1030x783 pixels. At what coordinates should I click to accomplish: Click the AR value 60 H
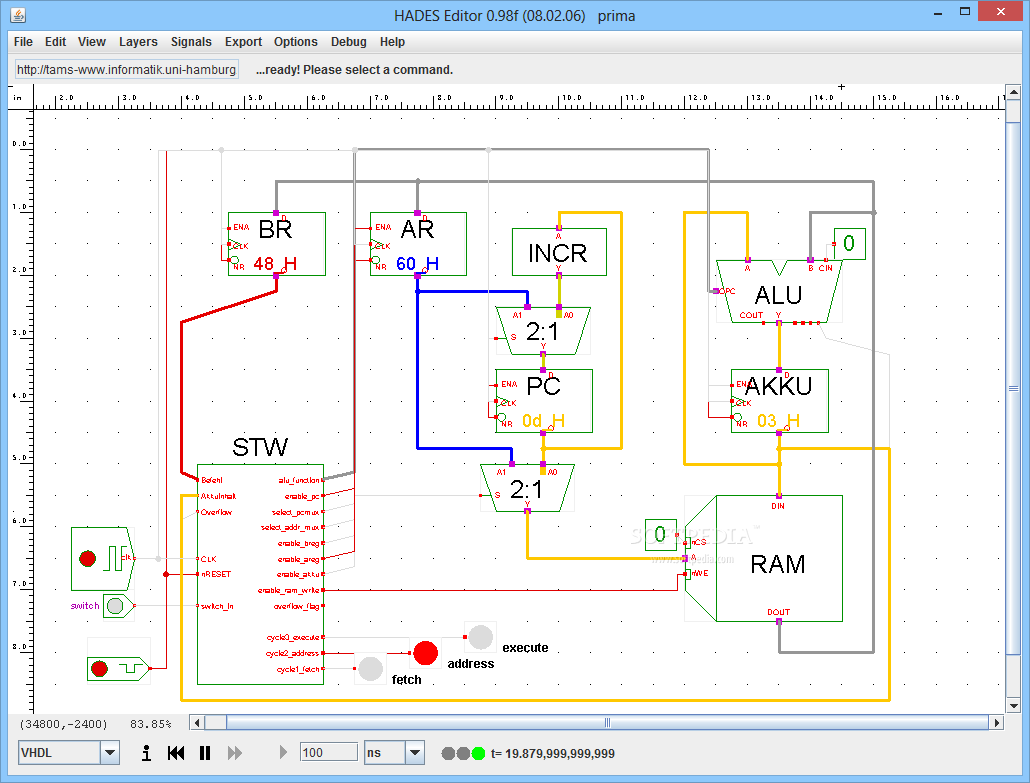(x=418, y=263)
